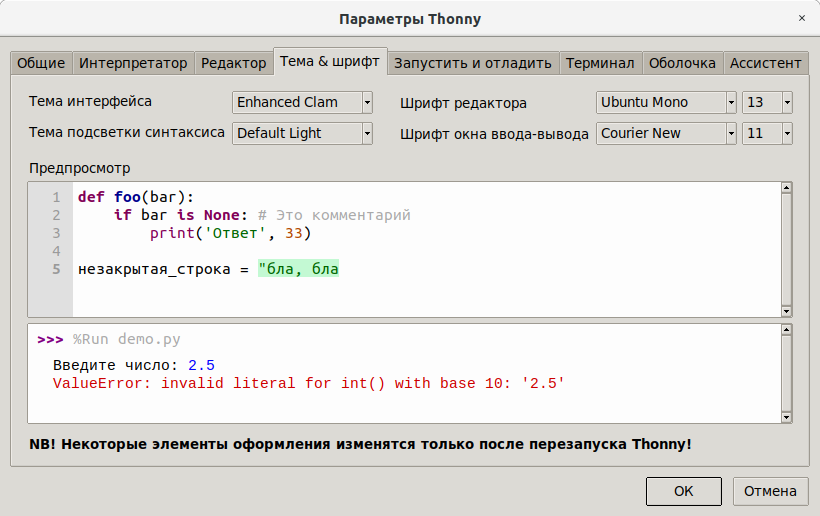Expand the Courier New font dropdown arrow
The width and height of the screenshot is (820, 516).
tap(731, 134)
